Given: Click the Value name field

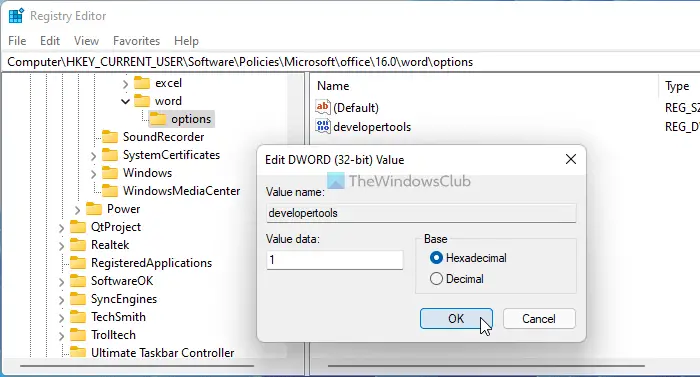Looking at the screenshot, I should pyautogui.click(x=421, y=213).
